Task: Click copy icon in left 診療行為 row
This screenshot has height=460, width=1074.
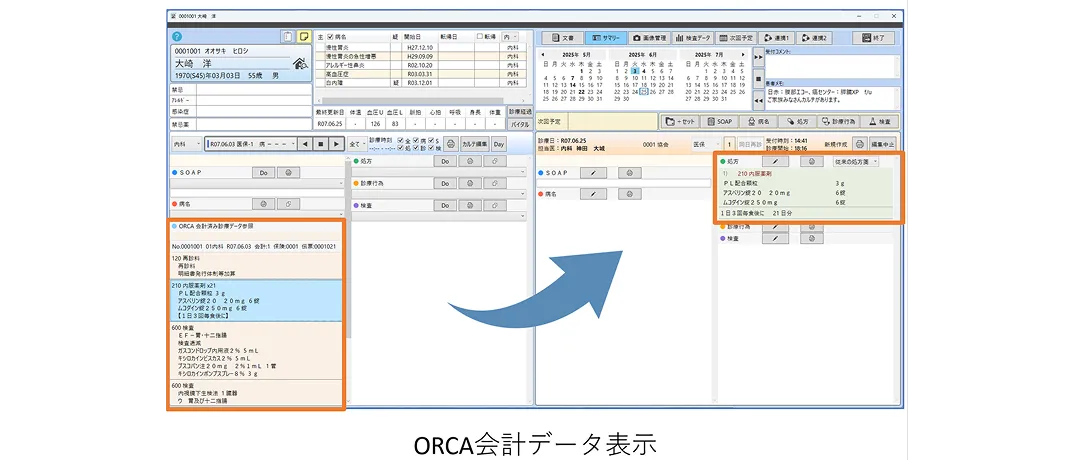Action: (494, 183)
